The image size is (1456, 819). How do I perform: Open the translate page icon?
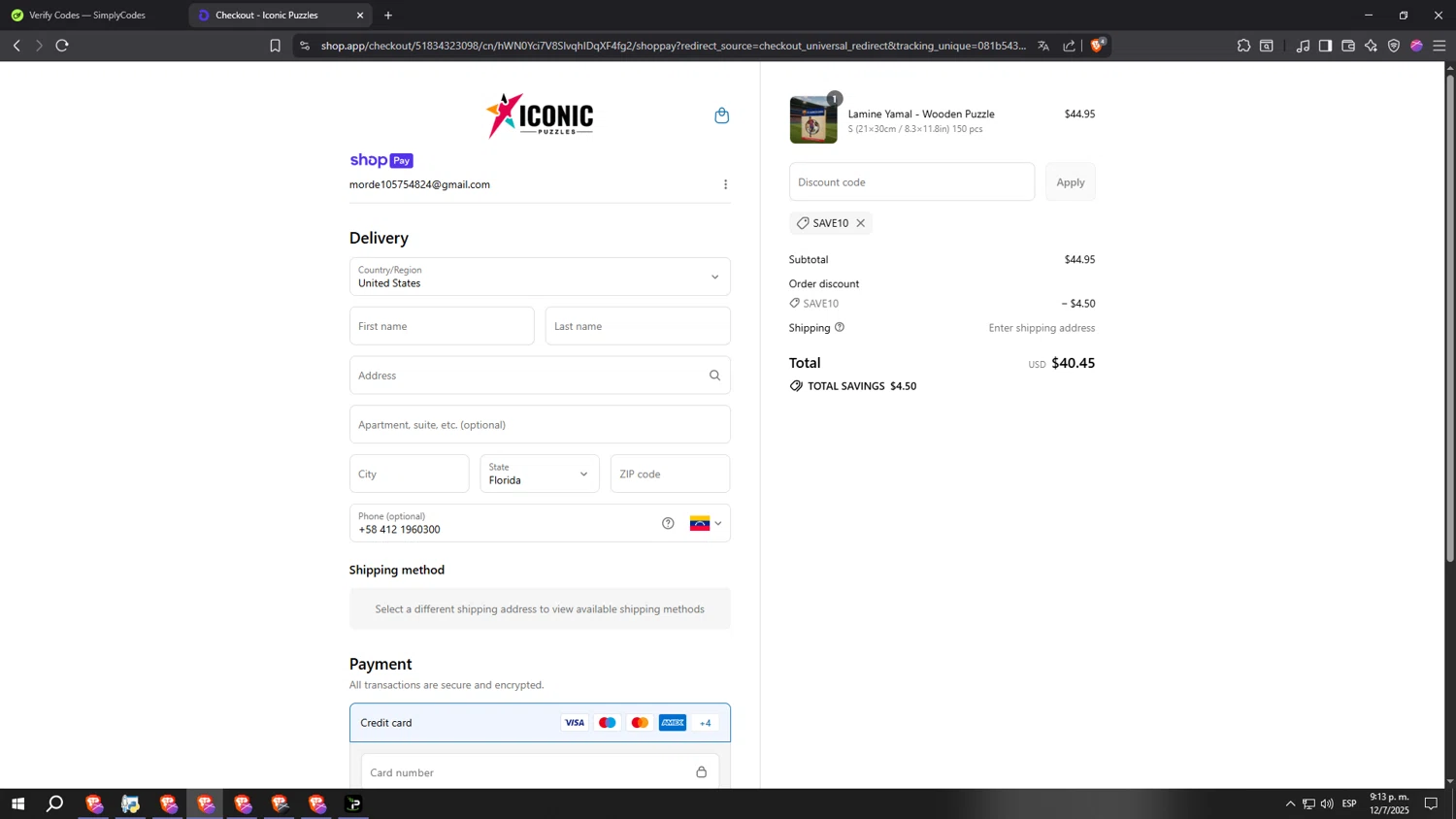pos(1043,46)
